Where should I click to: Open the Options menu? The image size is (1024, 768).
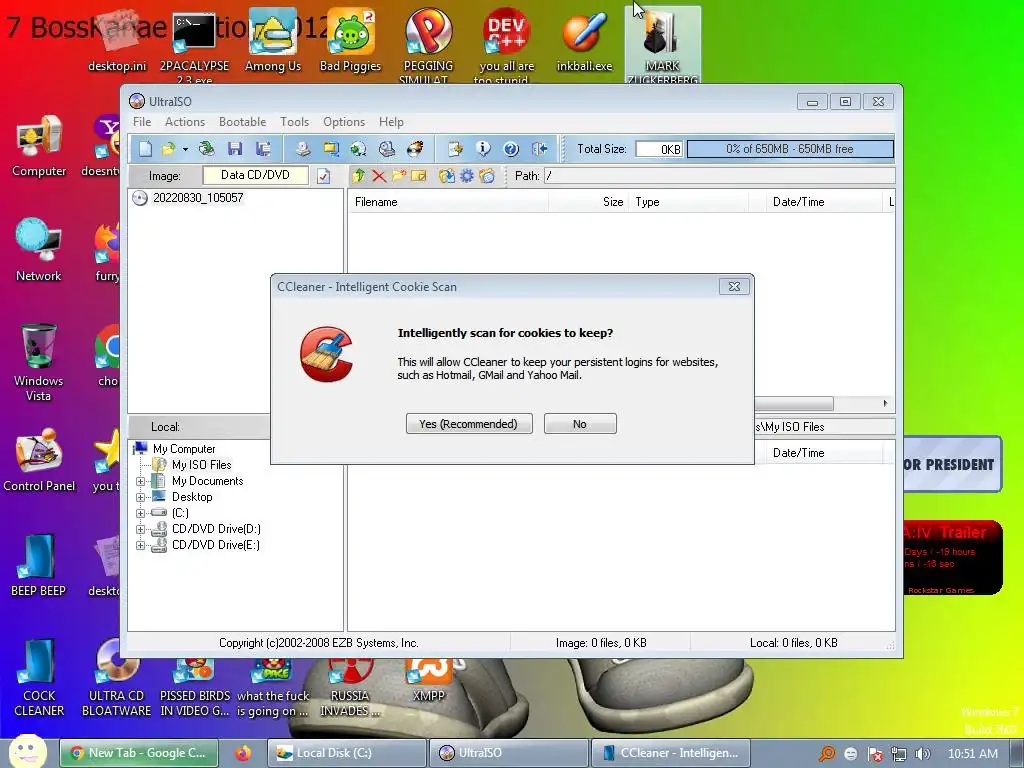click(344, 122)
